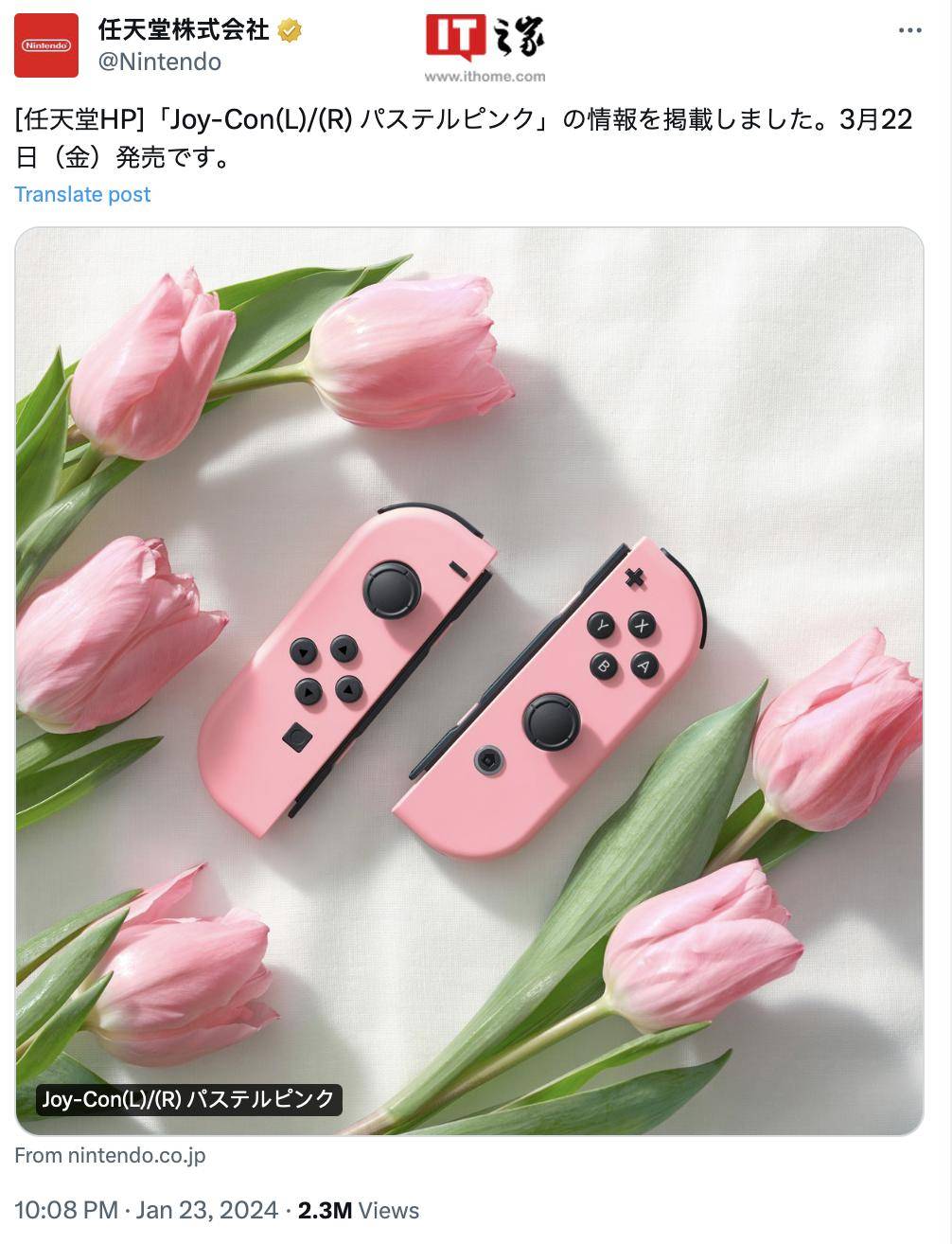Open the www.ithome.com watermark link
Image resolution: width=952 pixels, height=1244 pixels.
(x=485, y=77)
